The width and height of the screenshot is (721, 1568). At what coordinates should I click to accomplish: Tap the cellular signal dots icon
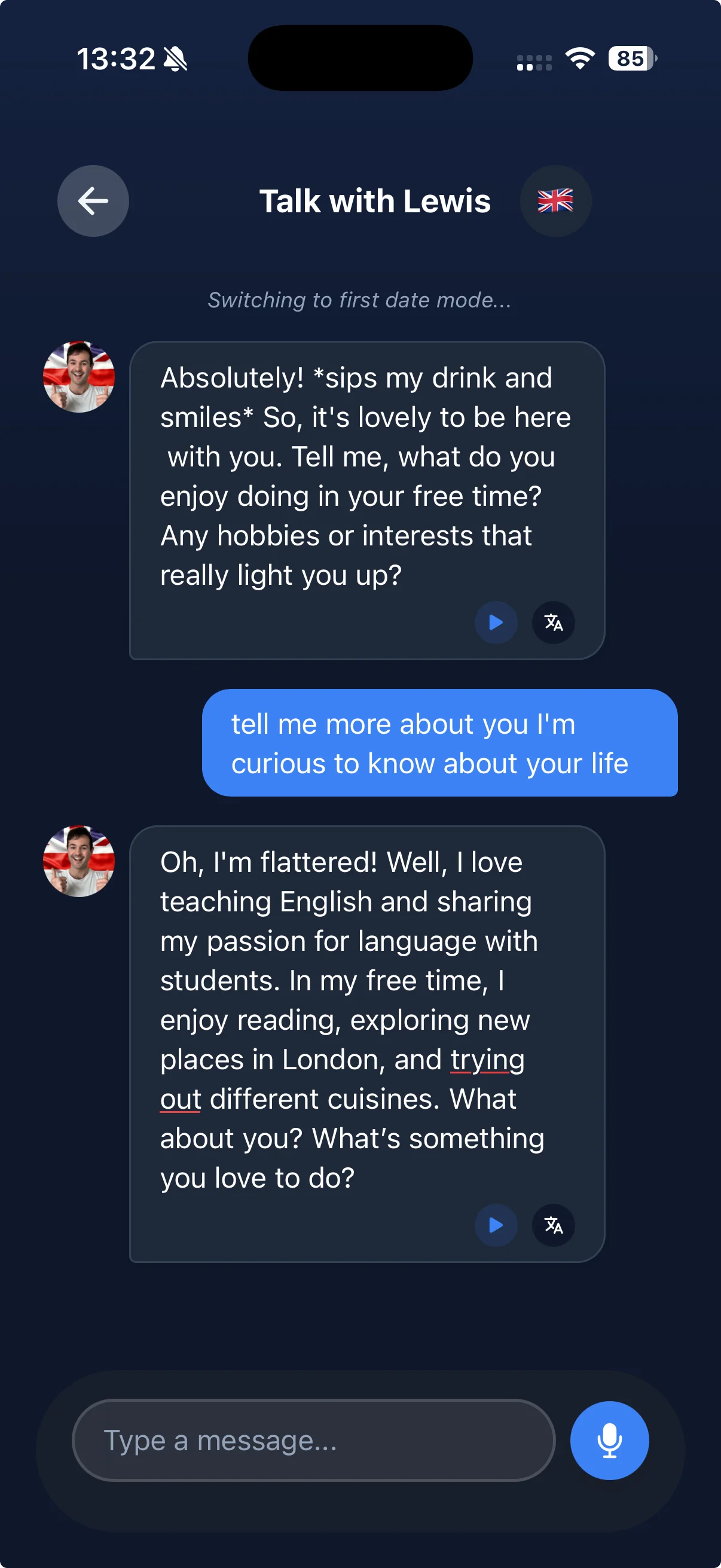534,62
